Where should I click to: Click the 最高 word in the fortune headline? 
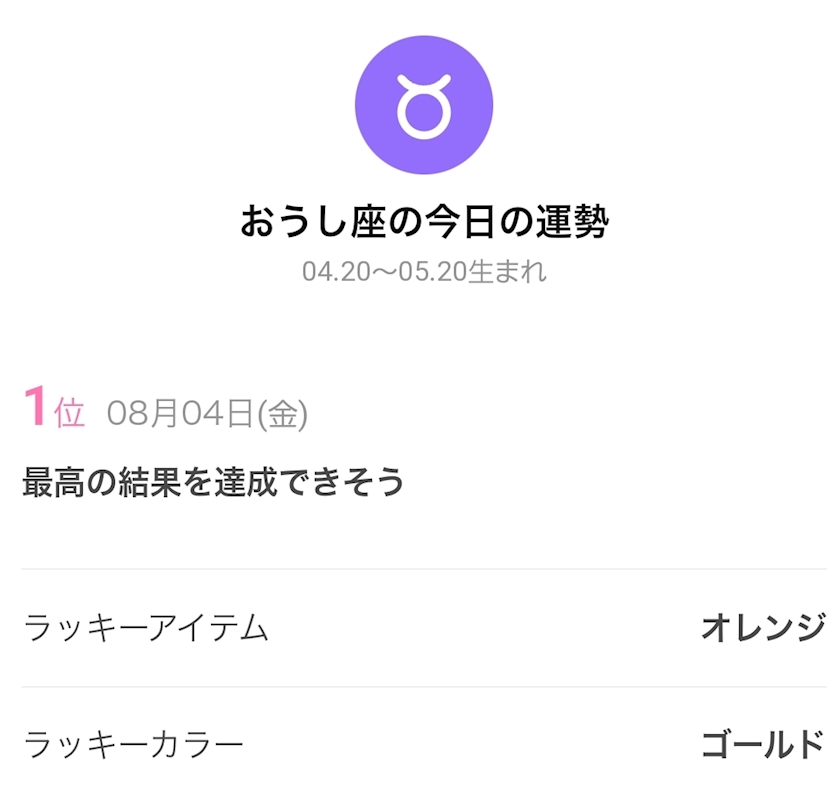click(x=54, y=482)
